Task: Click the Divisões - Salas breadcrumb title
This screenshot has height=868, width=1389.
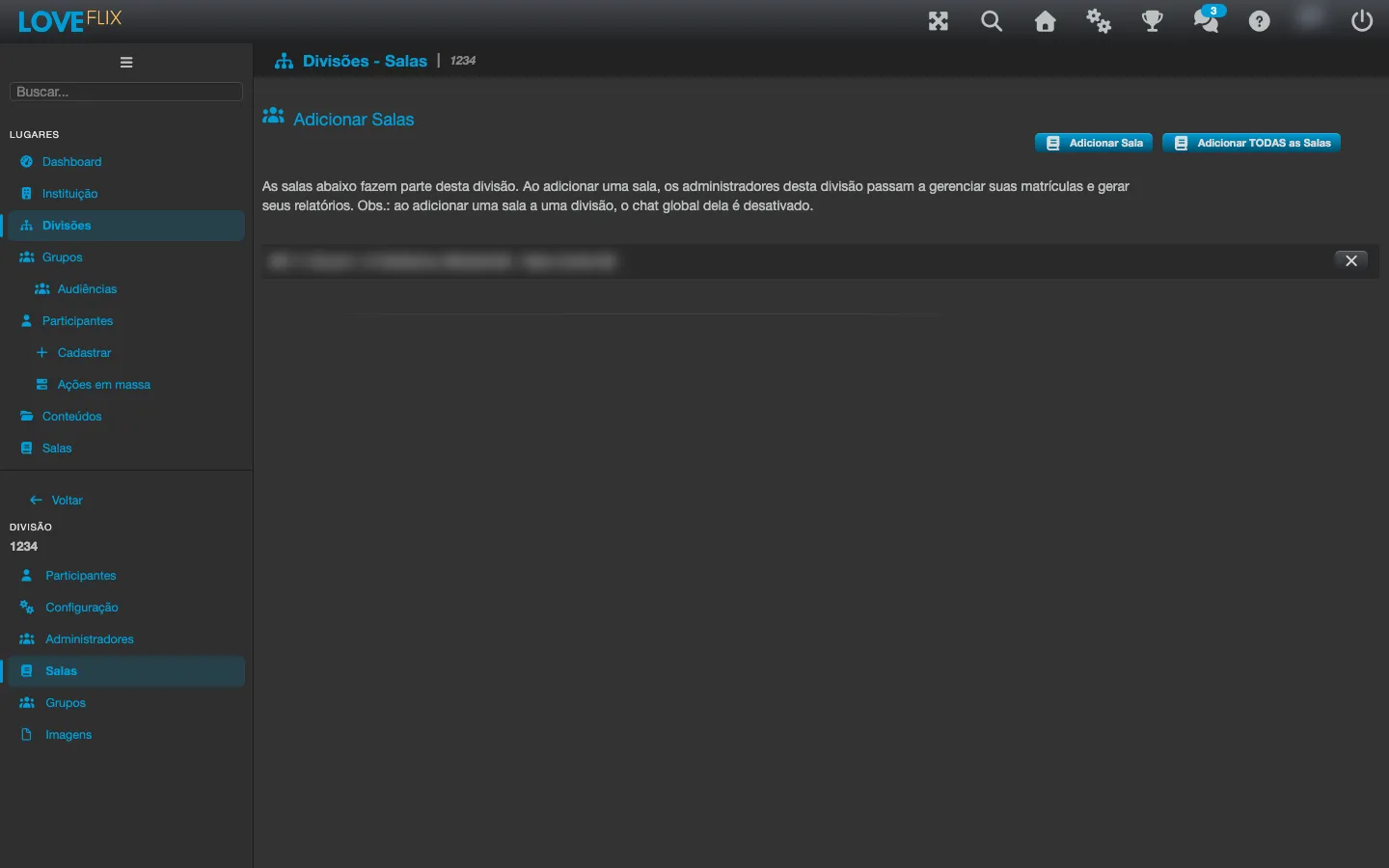Action: tap(365, 61)
